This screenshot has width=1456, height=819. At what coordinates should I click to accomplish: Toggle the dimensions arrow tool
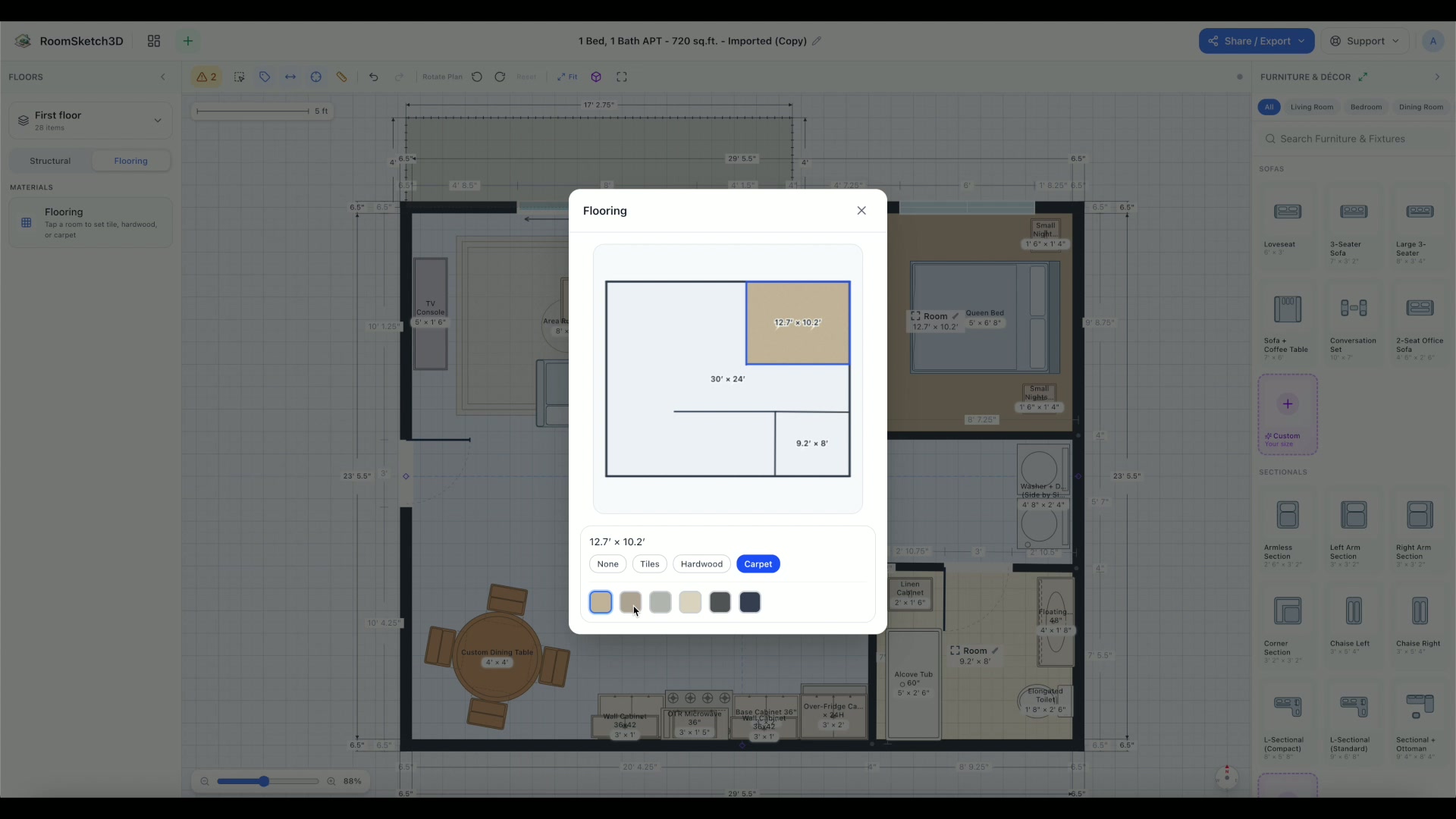[290, 77]
